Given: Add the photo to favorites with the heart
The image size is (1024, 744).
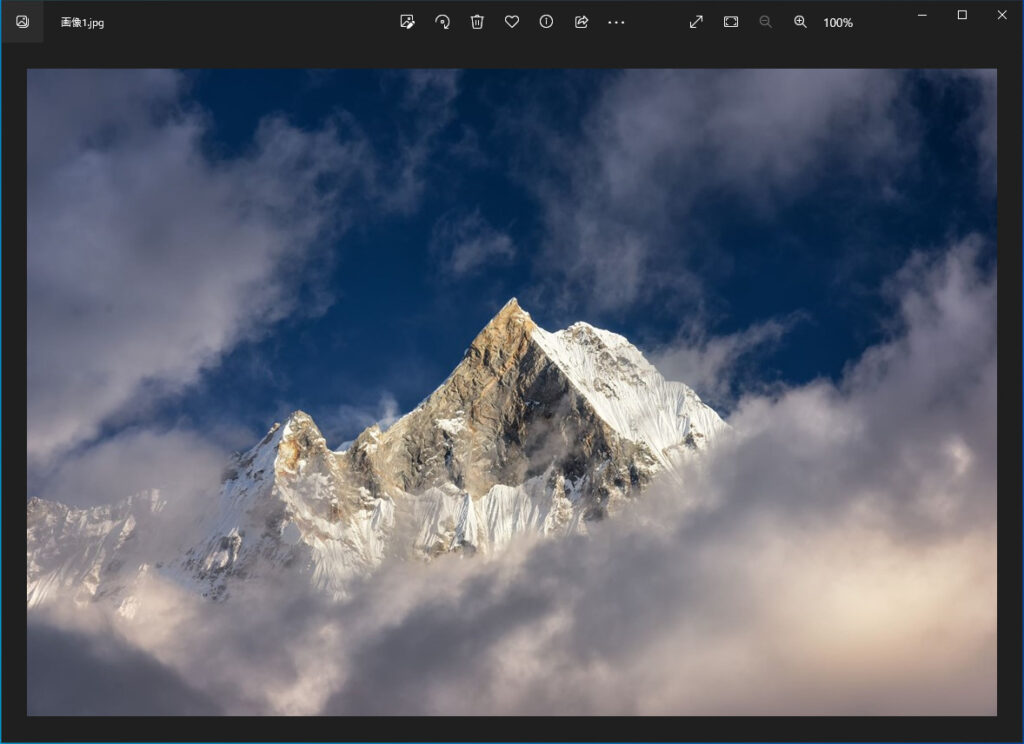Looking at the screenshot, I should pyautogui.click(x=511, y=22).
